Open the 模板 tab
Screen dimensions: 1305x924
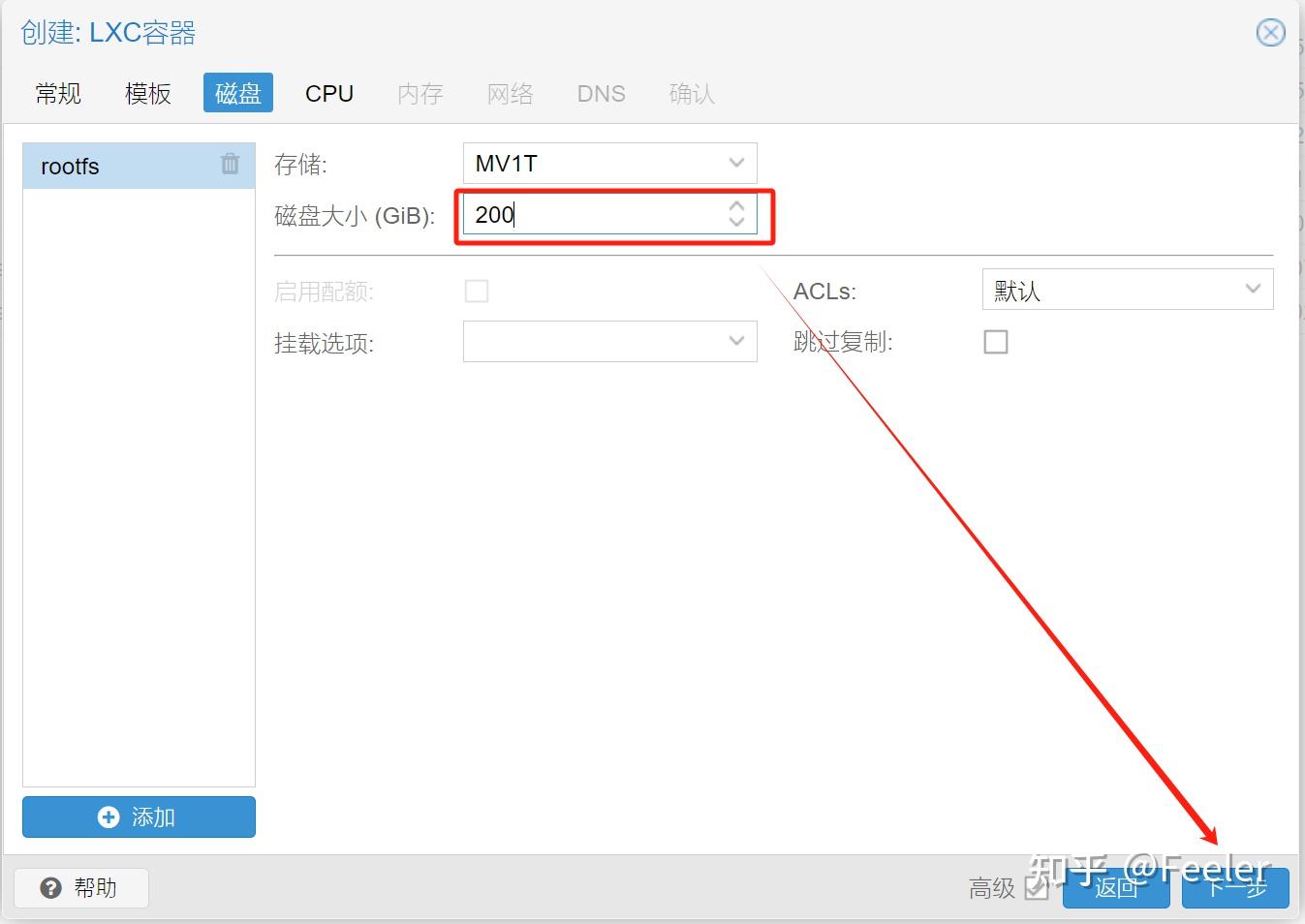pyautogui.click(x=147, y=93)
